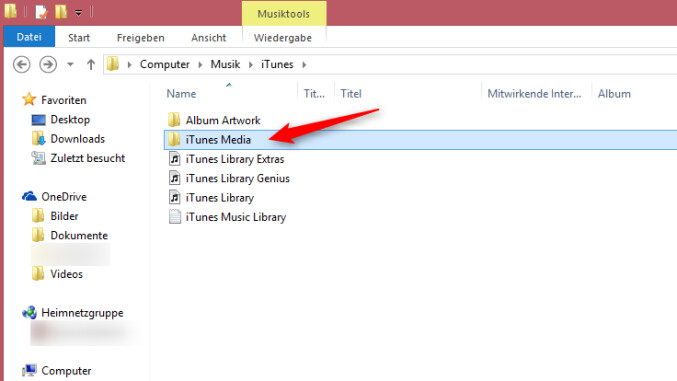Click the Desktop icon in the sidebar
Viewport: 677px width, 381px height.
click(x=38, y=120)
